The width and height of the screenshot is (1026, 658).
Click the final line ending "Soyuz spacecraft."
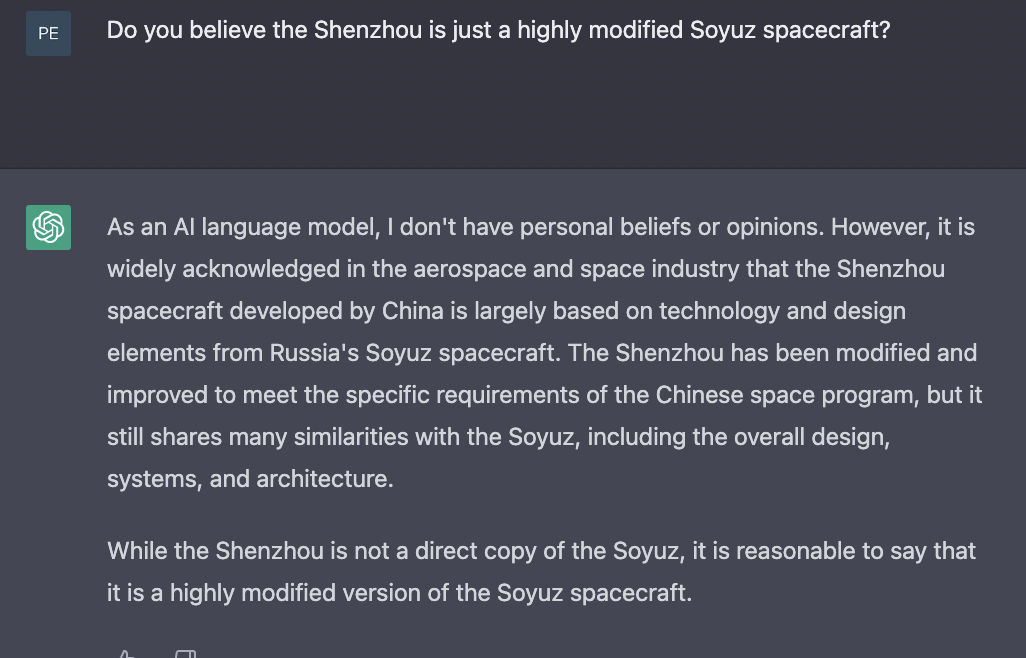pyautogui.click(x=399, y=593)
